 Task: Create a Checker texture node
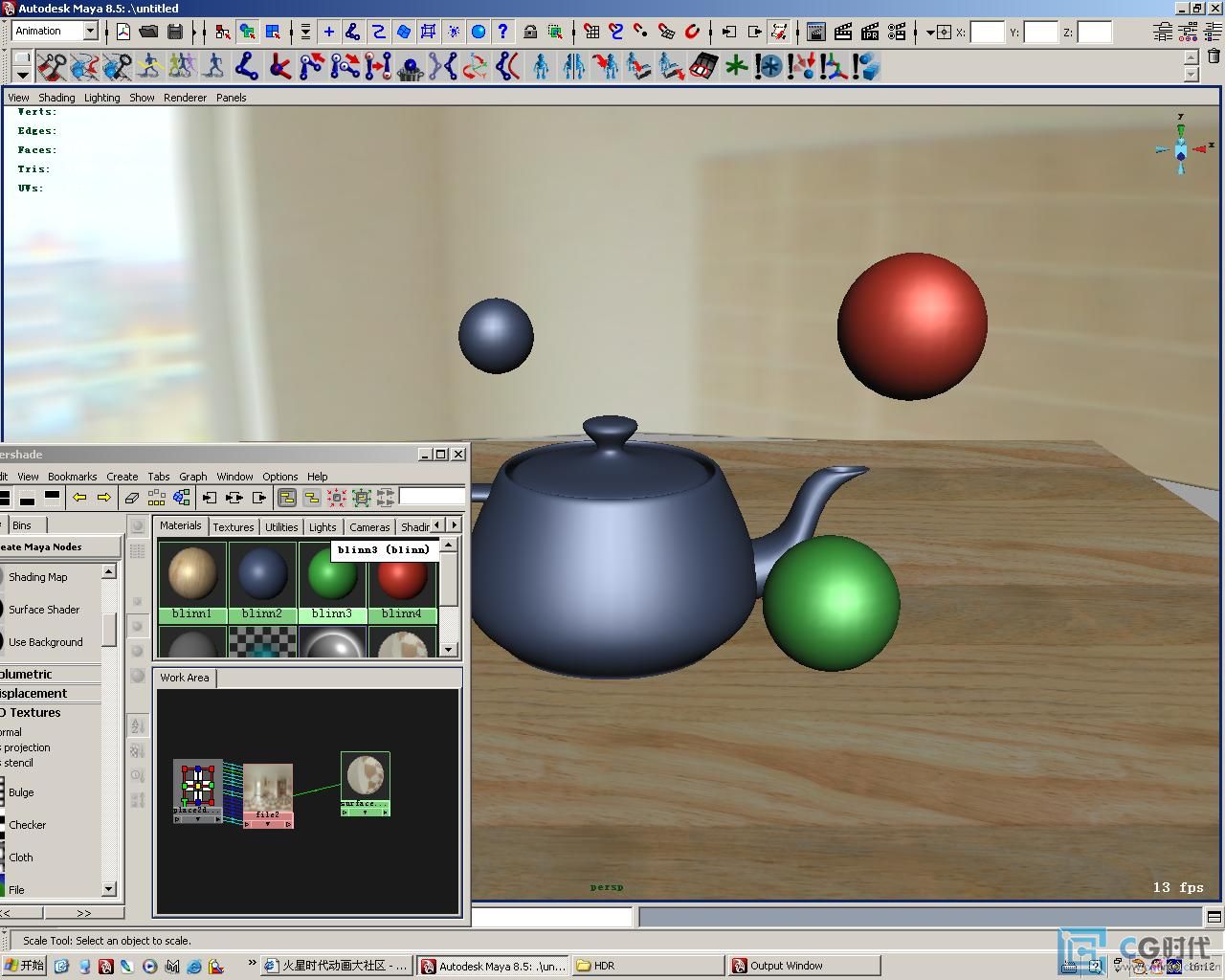[27, 825]
